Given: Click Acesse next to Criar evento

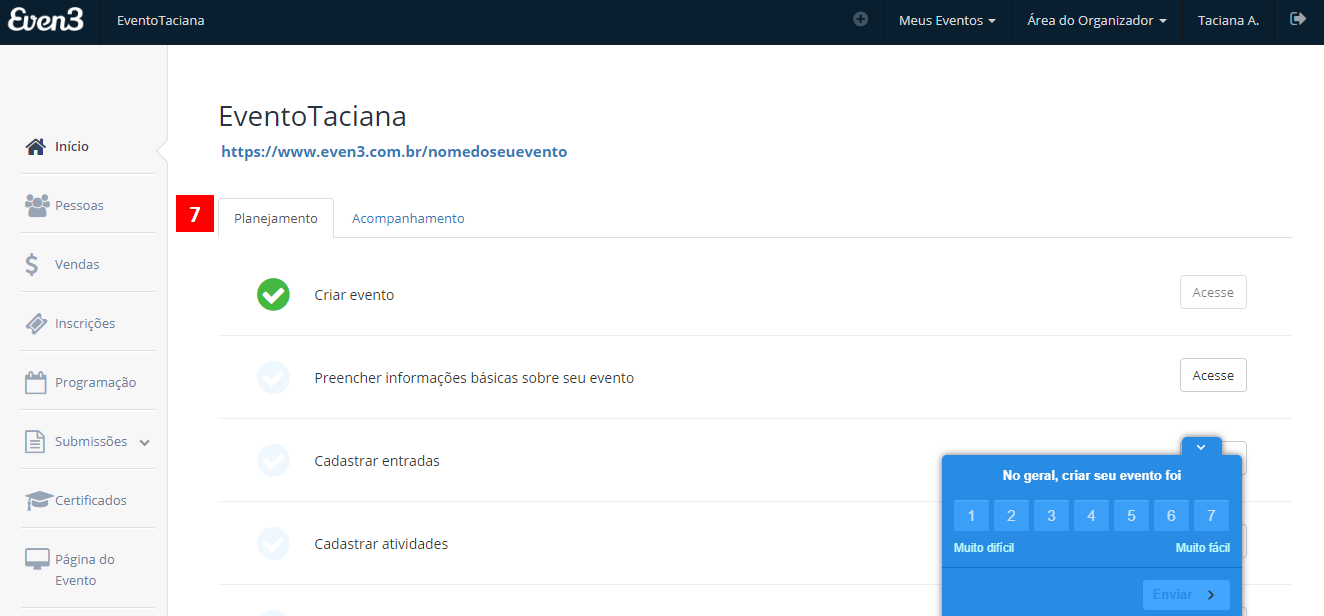Looking at the screenshot, I should pyautogui.click(x=1213, y=292).
